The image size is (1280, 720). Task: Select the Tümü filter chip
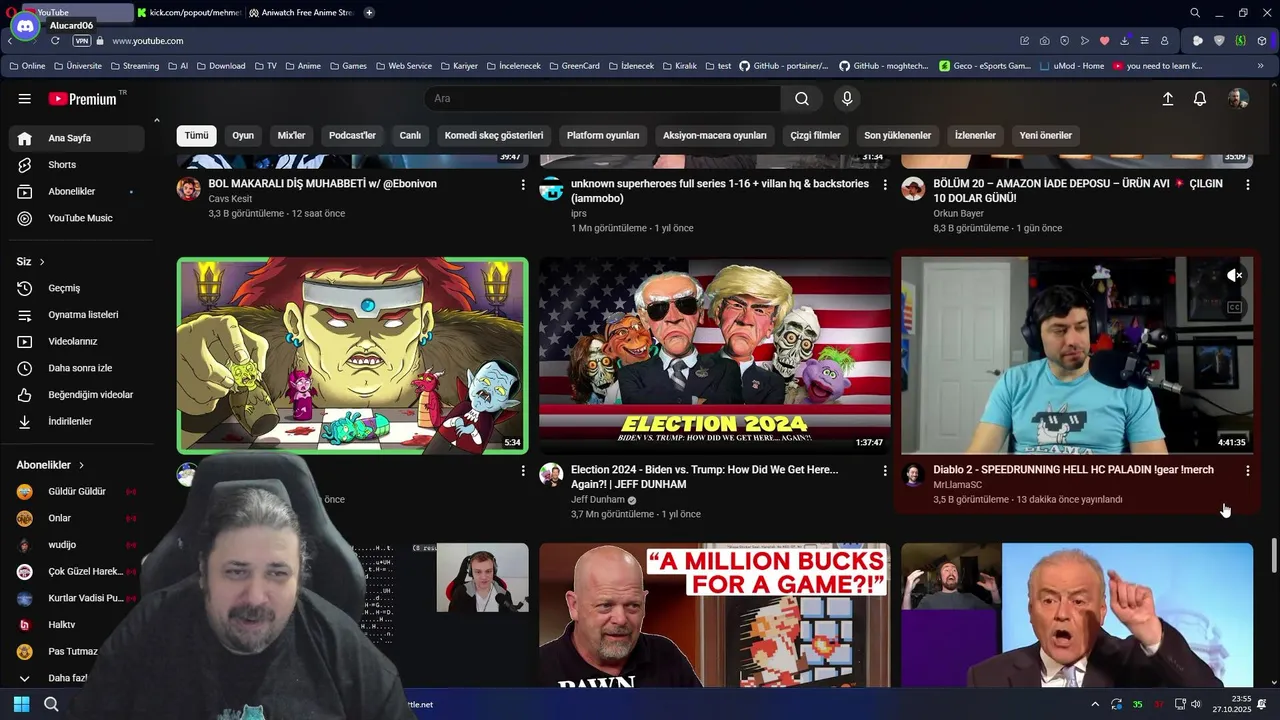coord(197,136)
